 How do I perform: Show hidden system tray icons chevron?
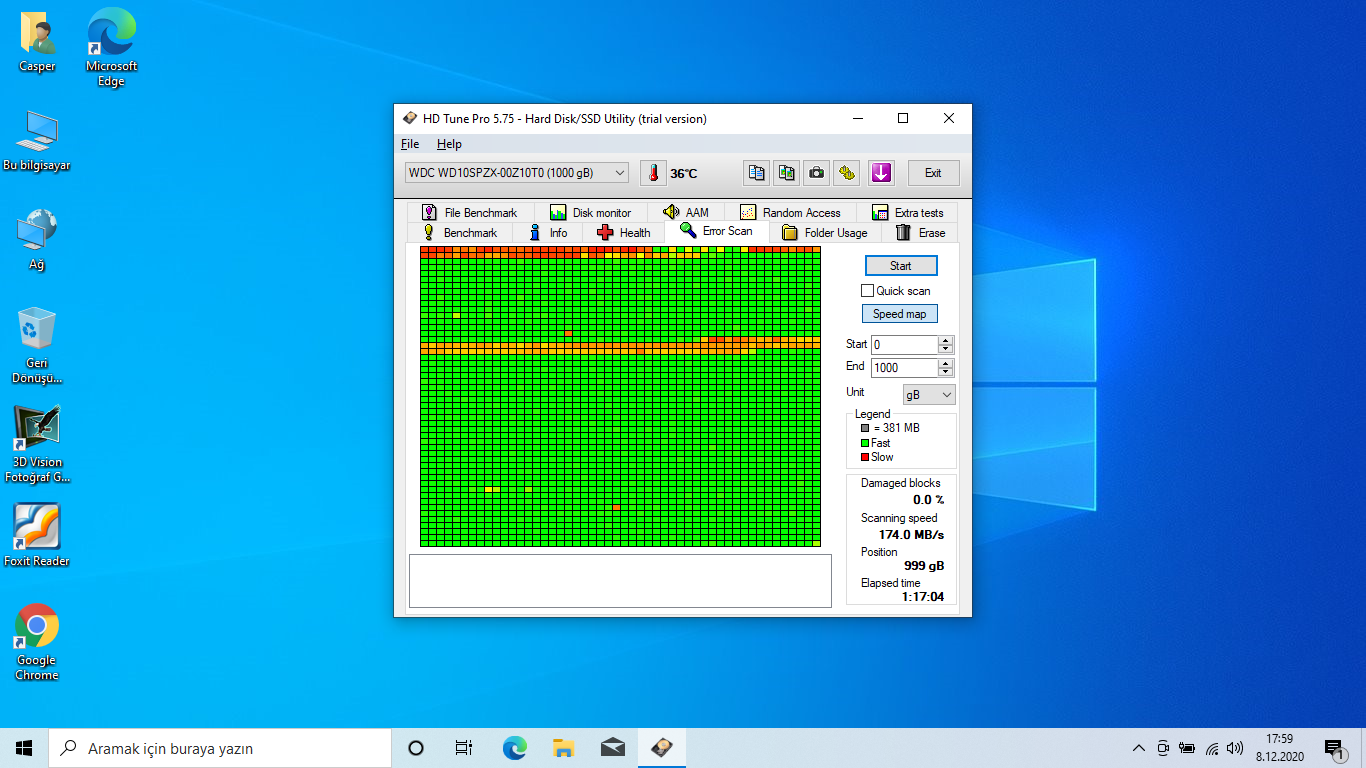1138,748
